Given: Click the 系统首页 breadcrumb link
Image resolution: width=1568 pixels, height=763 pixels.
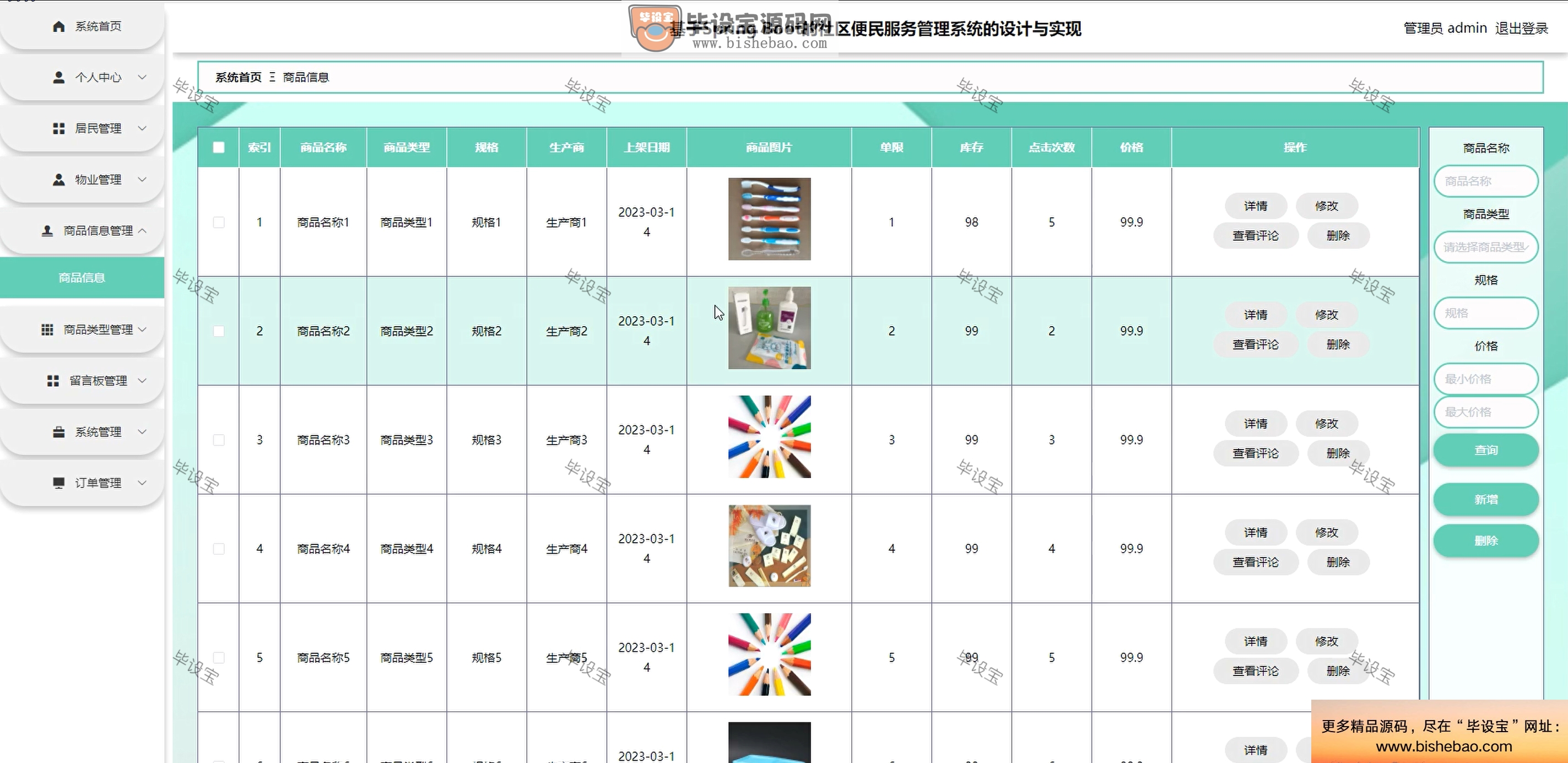Looking at the screenshot, I should click(x=238, y=77).
